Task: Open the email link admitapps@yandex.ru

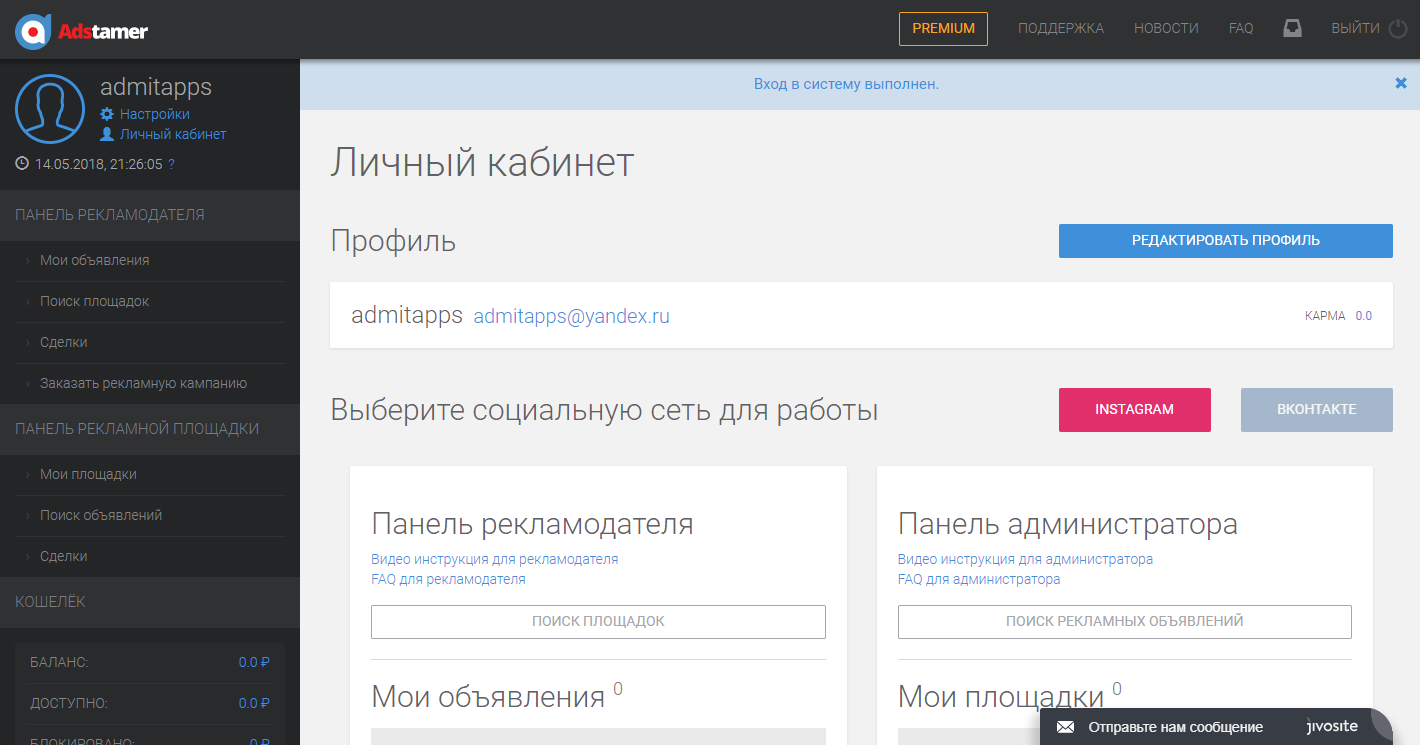Action: click(x=571, y=315)
